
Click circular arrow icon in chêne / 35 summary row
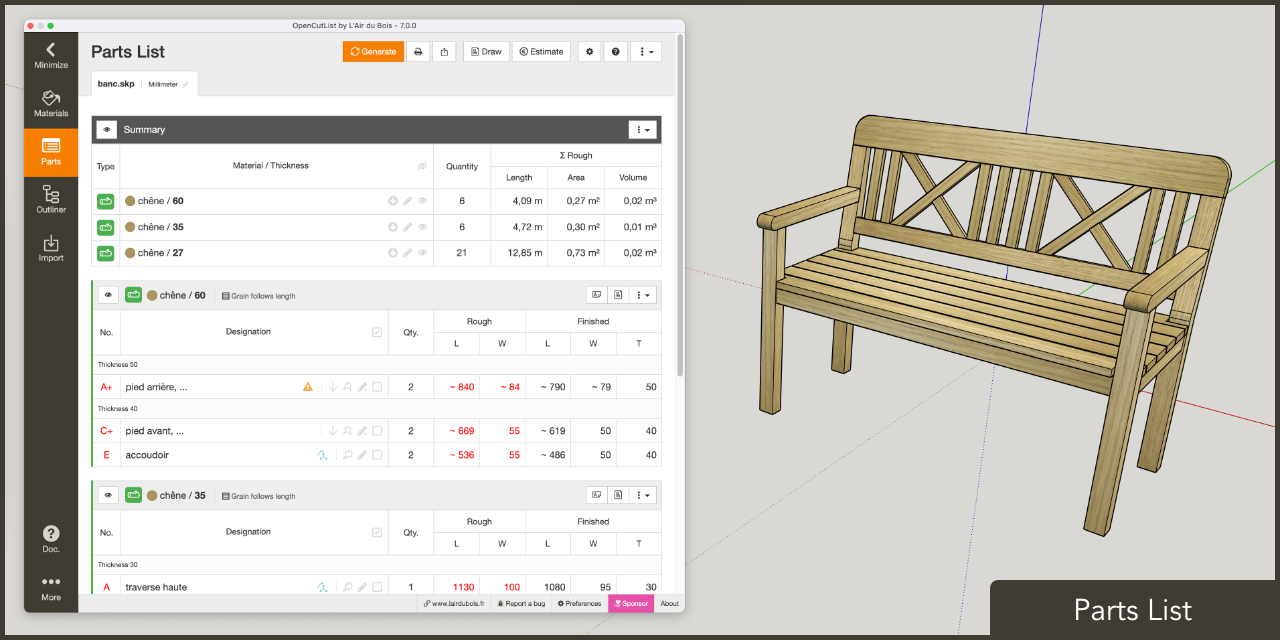[393, 227]
